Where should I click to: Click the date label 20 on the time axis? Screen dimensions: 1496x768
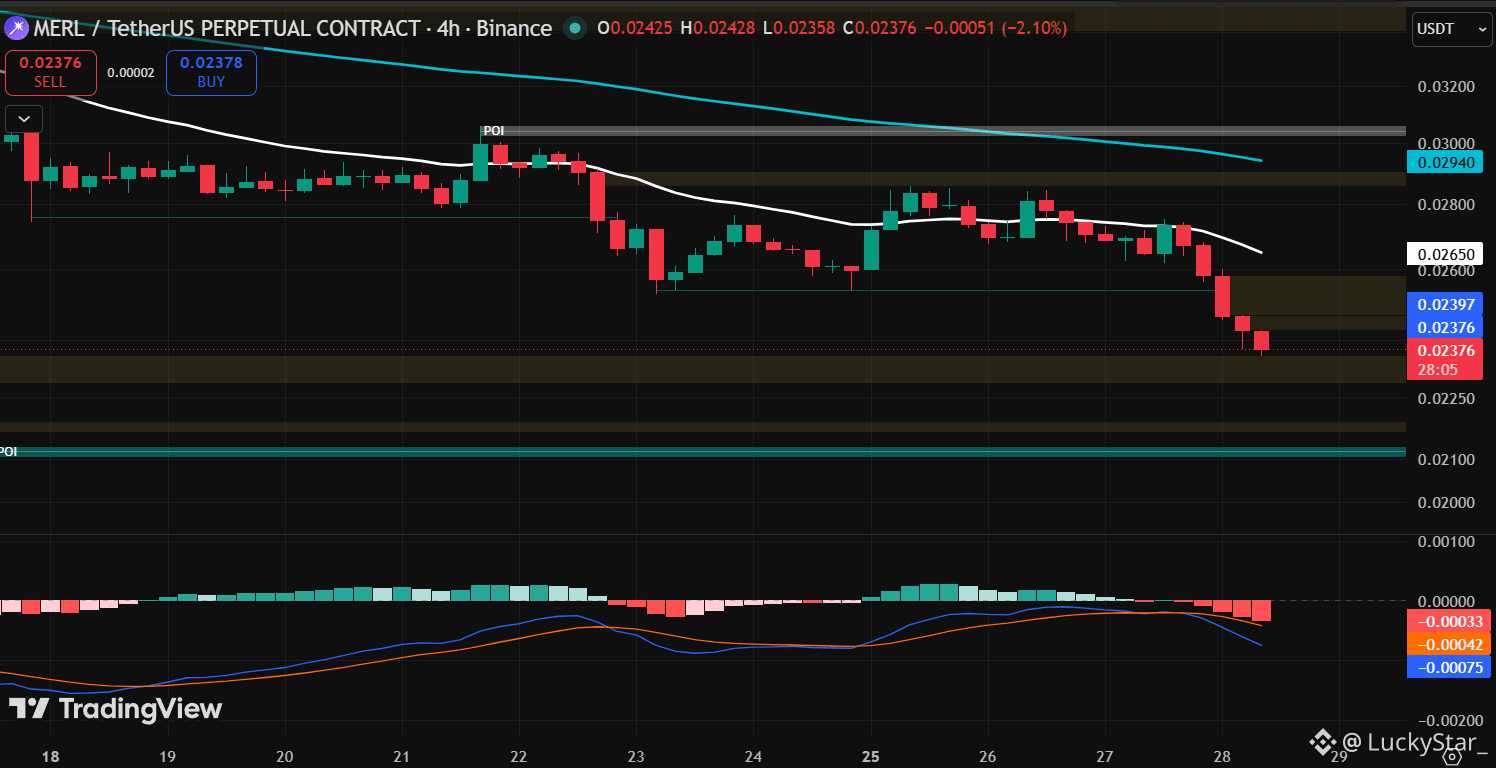coord(284,756)
